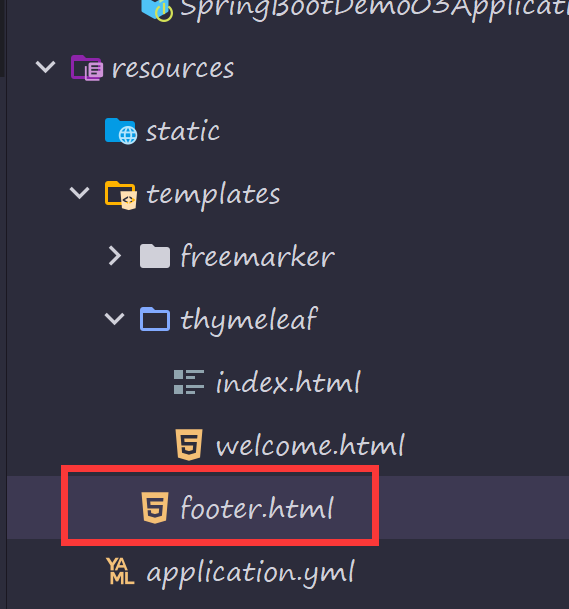Click the resources folder icon
Viewport: 569px width, 609px height.
87,68
